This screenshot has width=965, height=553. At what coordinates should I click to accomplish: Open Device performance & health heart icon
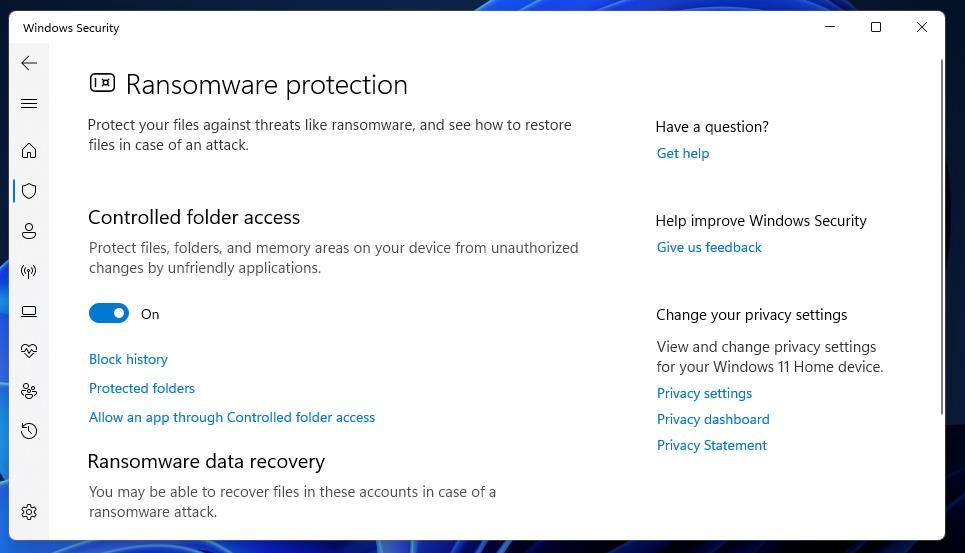[x=29, y=351]
